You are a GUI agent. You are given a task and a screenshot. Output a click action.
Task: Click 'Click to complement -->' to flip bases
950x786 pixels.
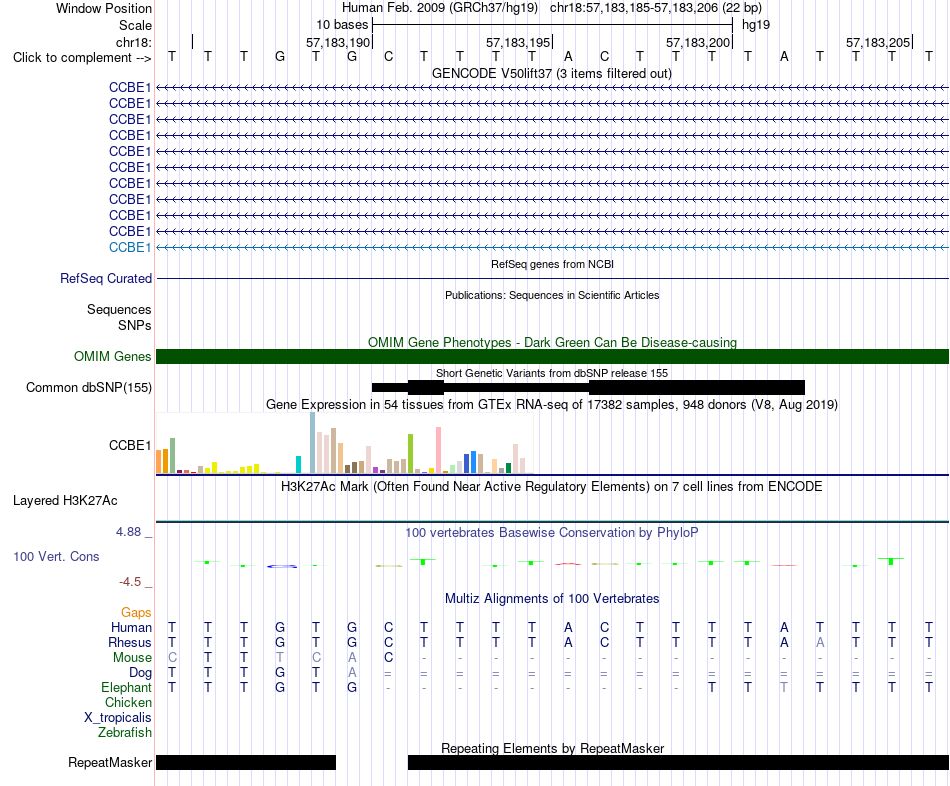(82, 58)
